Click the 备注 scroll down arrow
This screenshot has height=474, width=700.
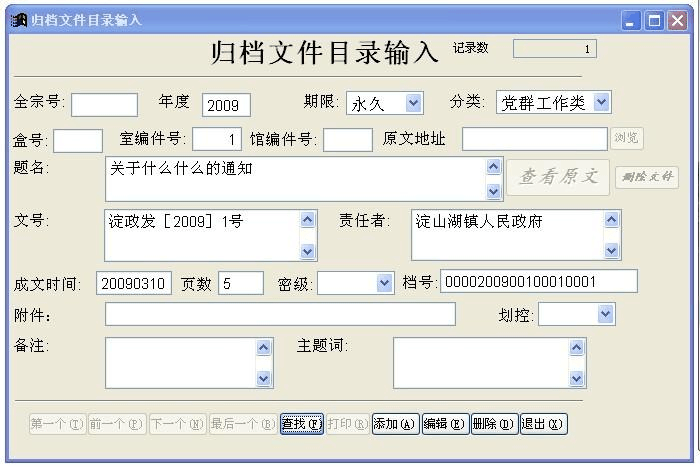point(264,378)
